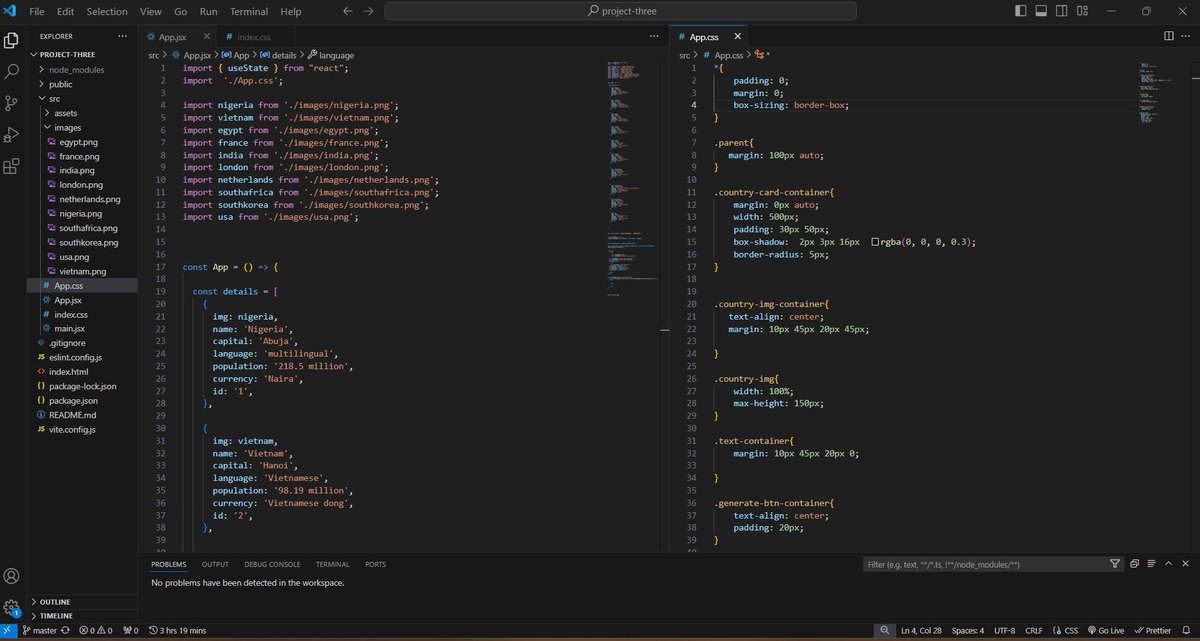Click split editor right icon

pos(1171,37)
